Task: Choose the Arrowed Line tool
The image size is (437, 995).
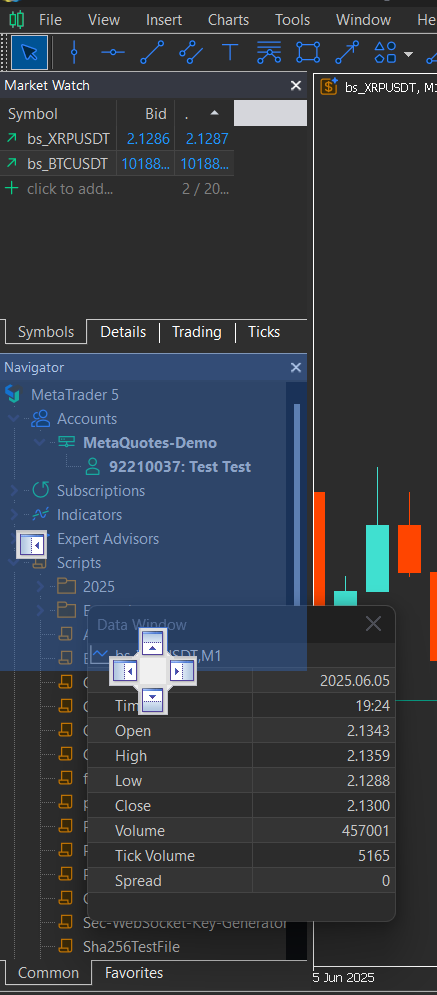Action: point(347,53)
